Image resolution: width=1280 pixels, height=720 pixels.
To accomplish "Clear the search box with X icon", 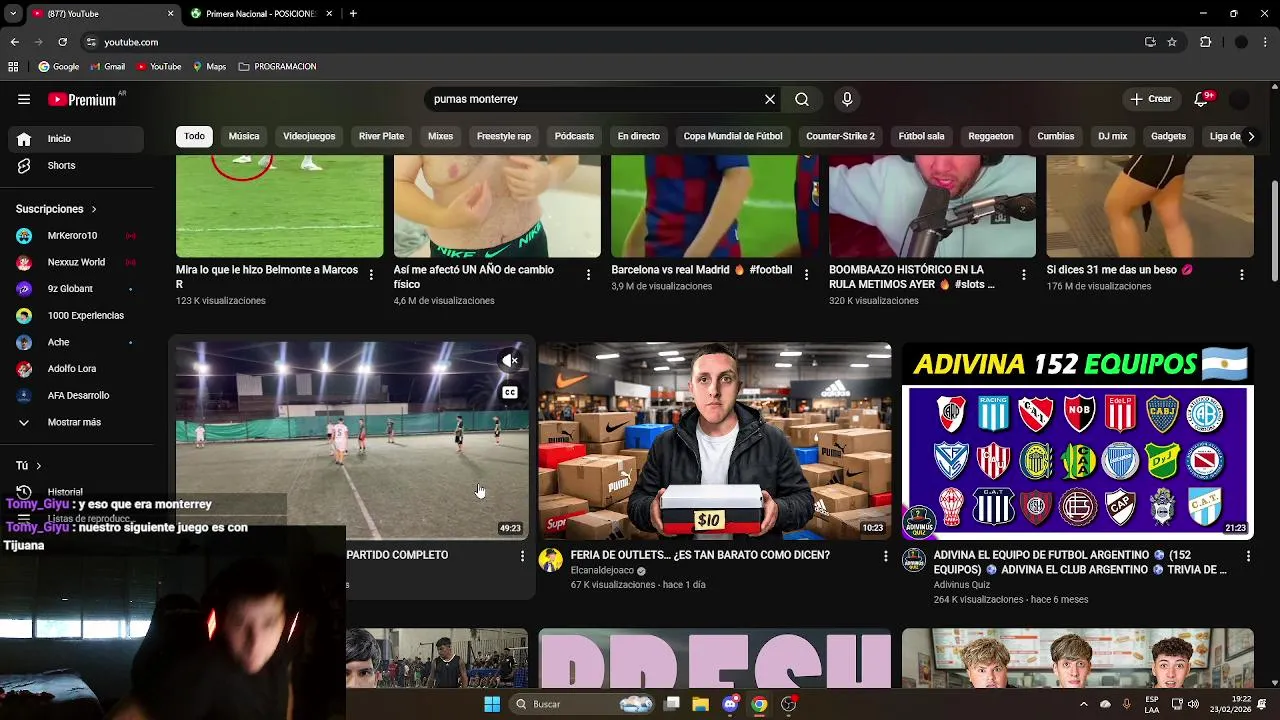I will point(770,99).
